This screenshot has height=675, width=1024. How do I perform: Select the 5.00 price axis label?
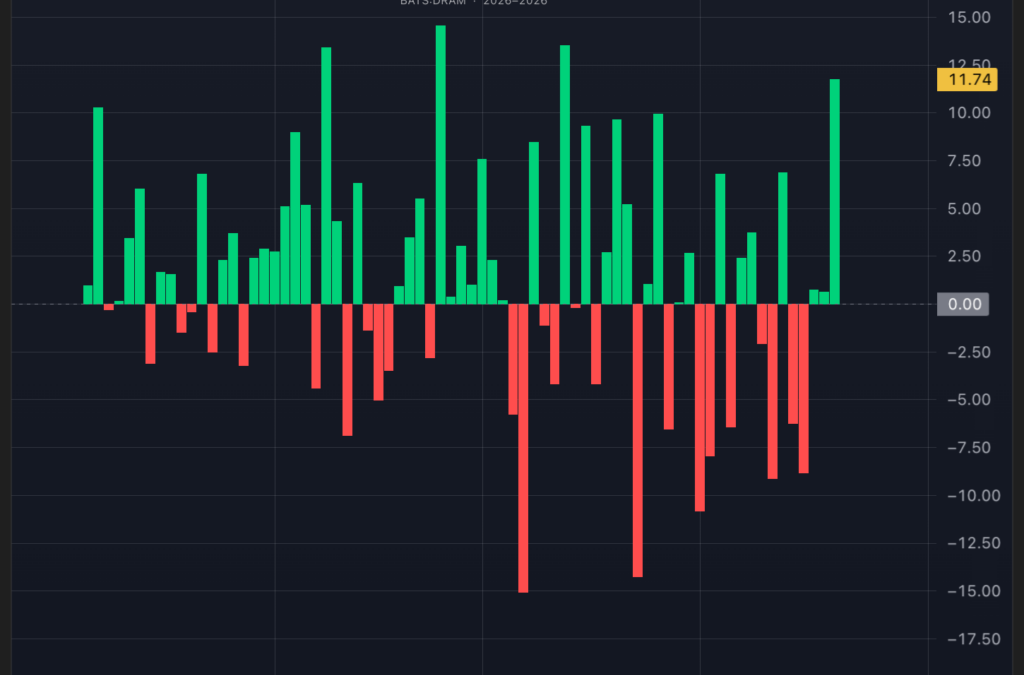pyautogui.click(x=964, y=209)
